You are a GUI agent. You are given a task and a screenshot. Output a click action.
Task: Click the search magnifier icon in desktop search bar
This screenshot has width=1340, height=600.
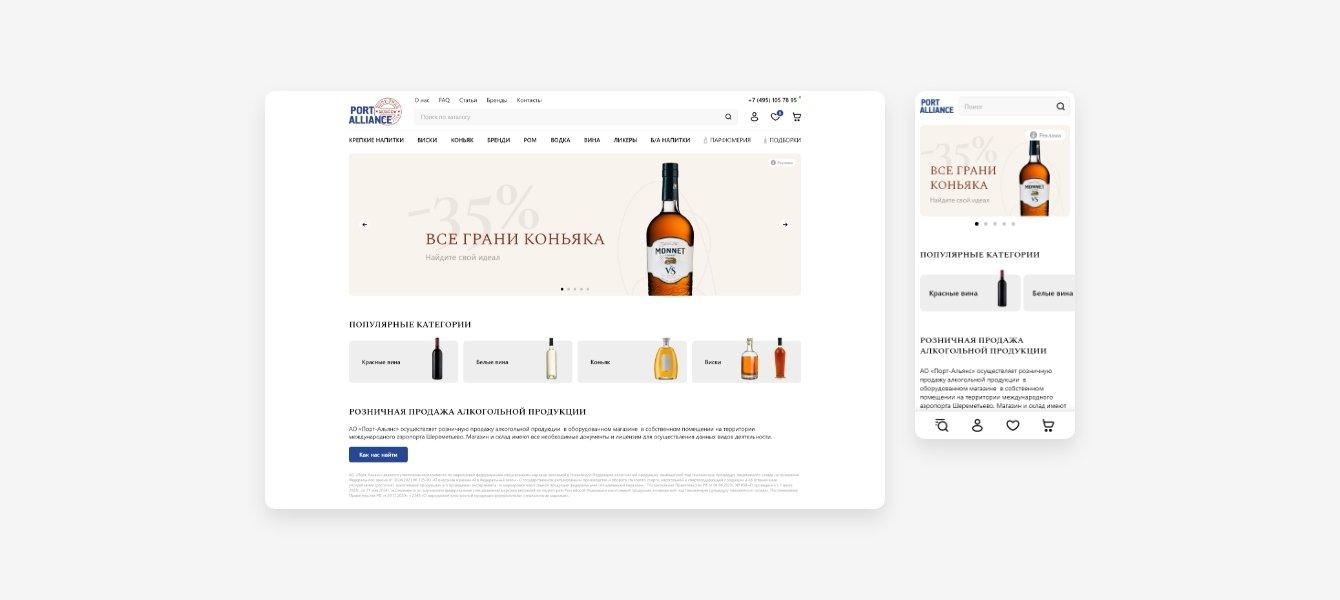728,117
